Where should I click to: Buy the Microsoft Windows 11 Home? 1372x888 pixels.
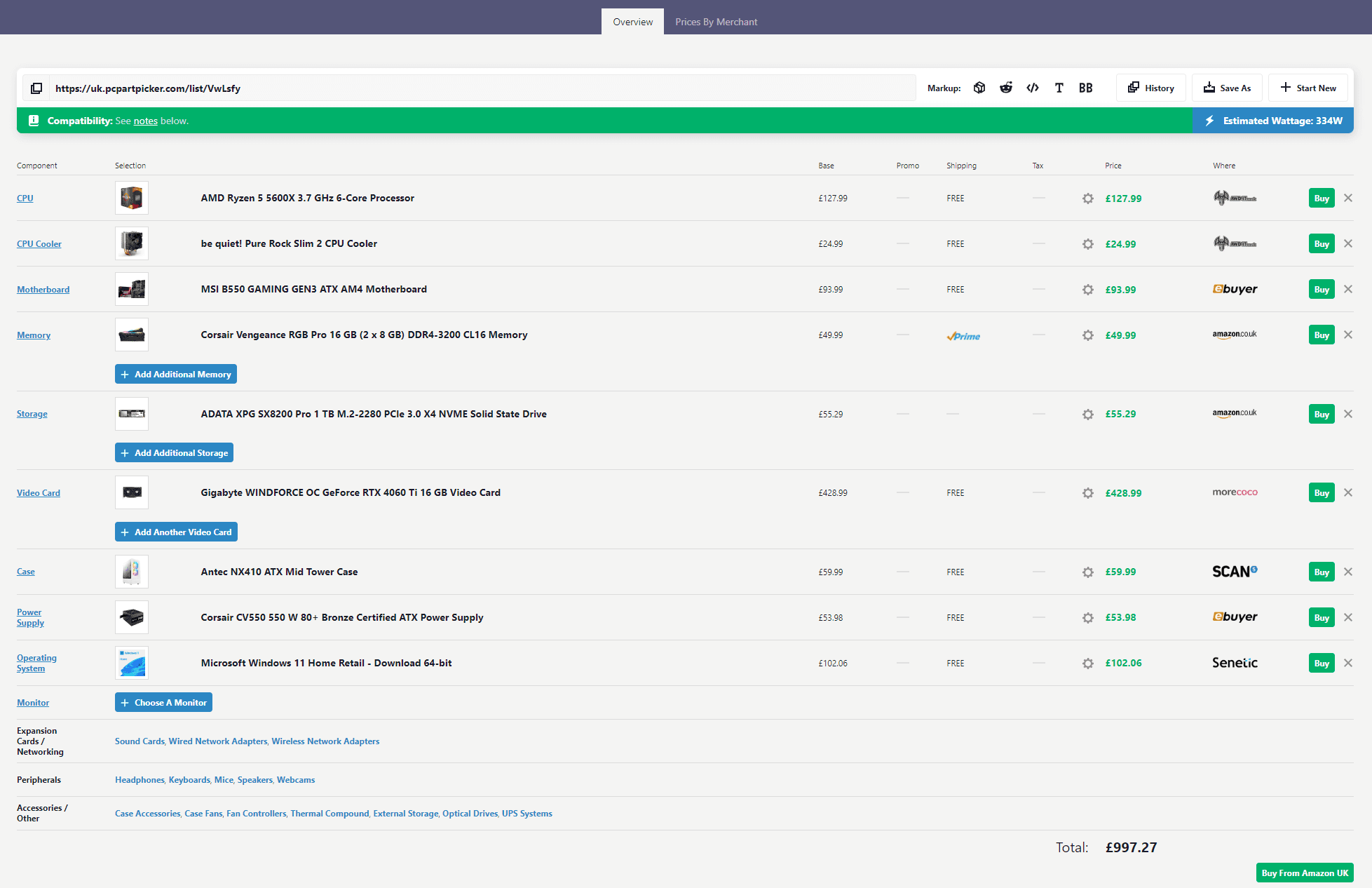click(x=1322, y=663)
